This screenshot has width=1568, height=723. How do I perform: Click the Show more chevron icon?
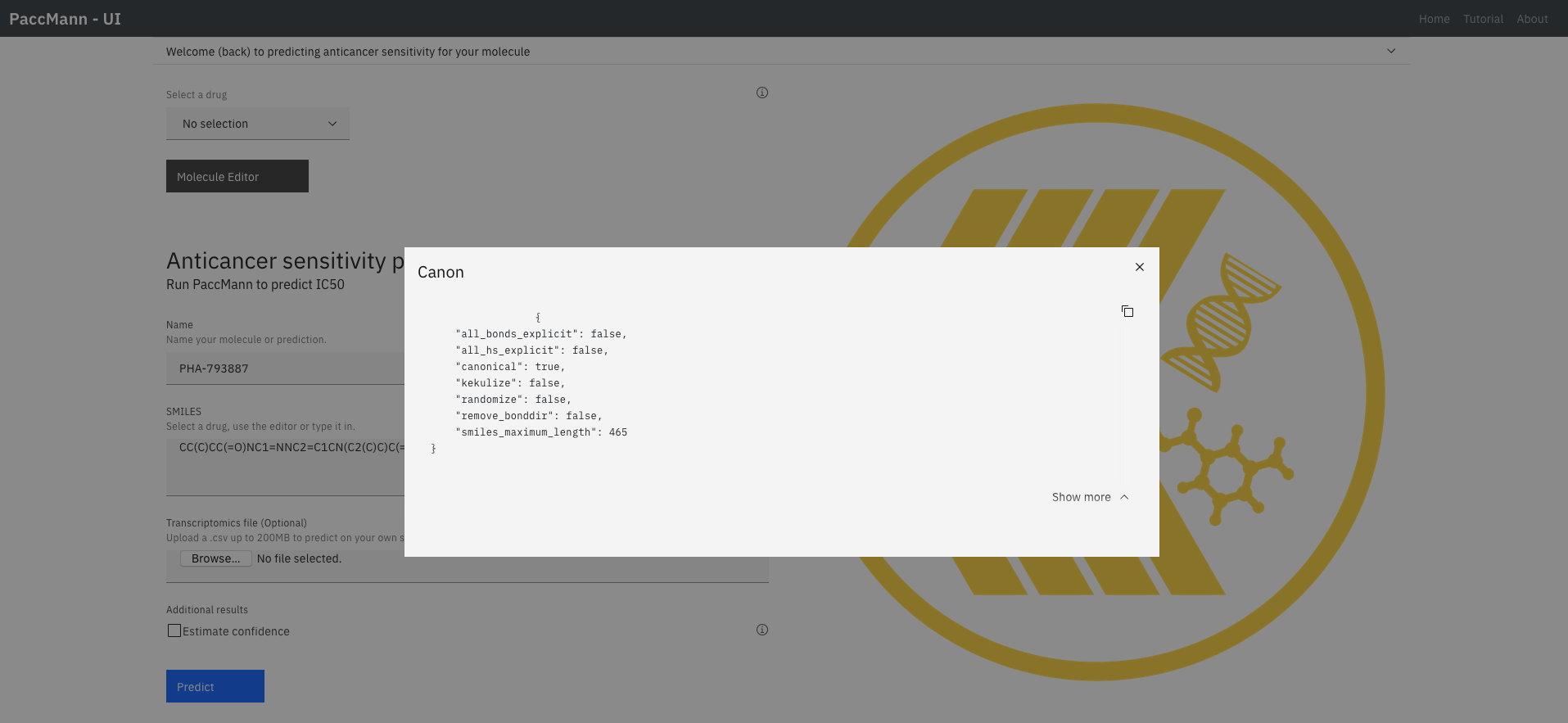[x=1124, y=497]
